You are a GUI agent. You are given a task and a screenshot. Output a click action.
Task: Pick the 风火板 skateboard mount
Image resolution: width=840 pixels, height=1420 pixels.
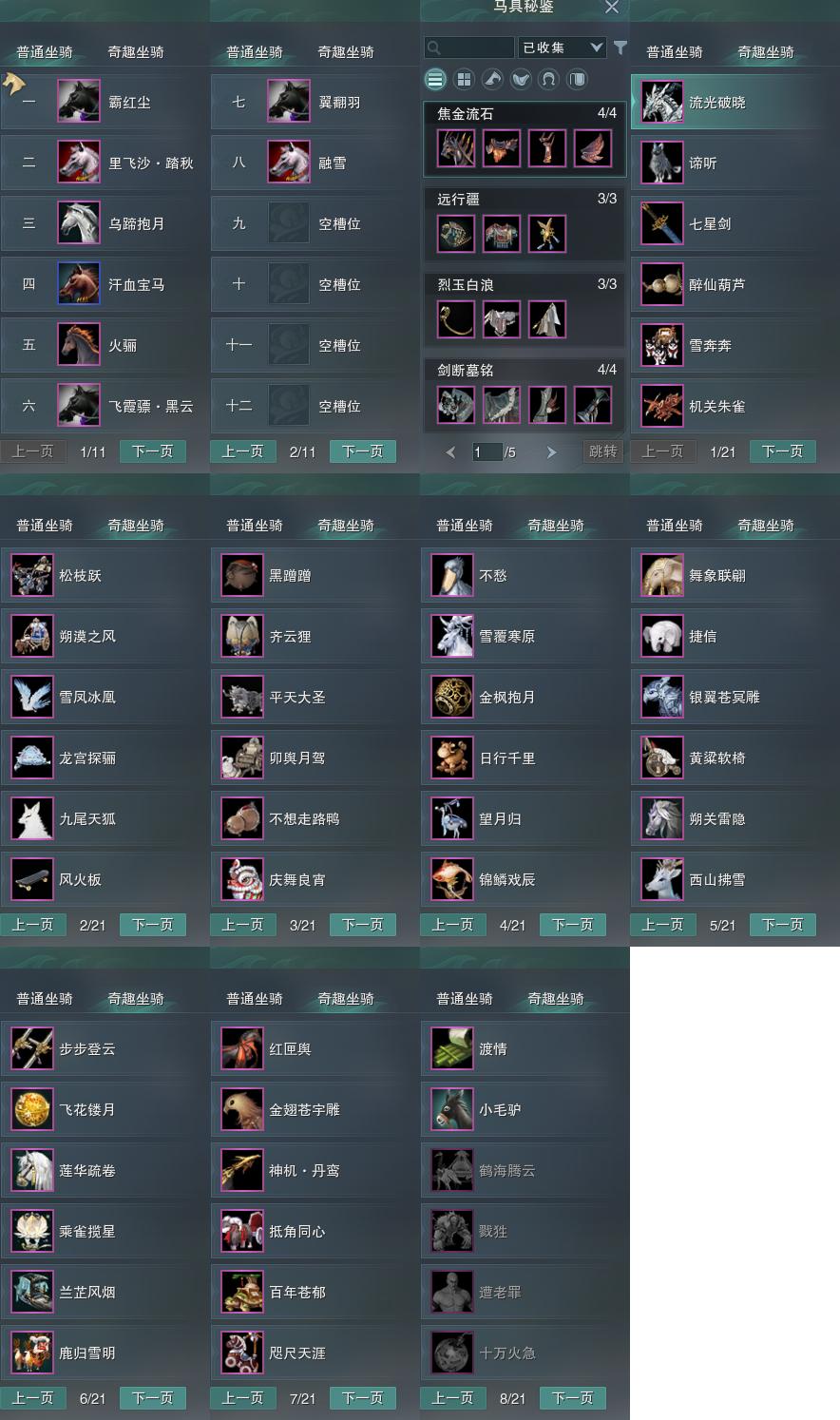coord(105,879)
